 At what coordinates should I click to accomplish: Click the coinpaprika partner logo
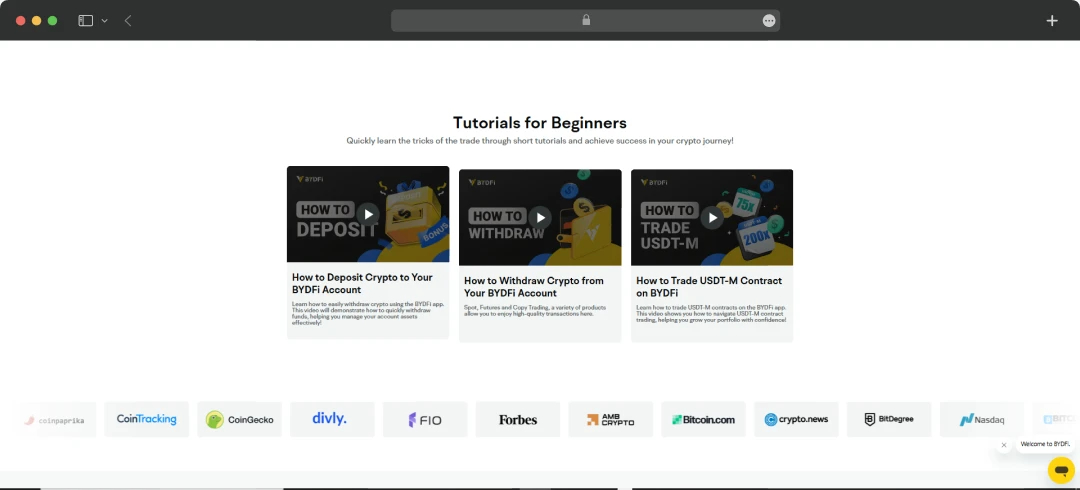pyautogui.click(x=54, y=419)
